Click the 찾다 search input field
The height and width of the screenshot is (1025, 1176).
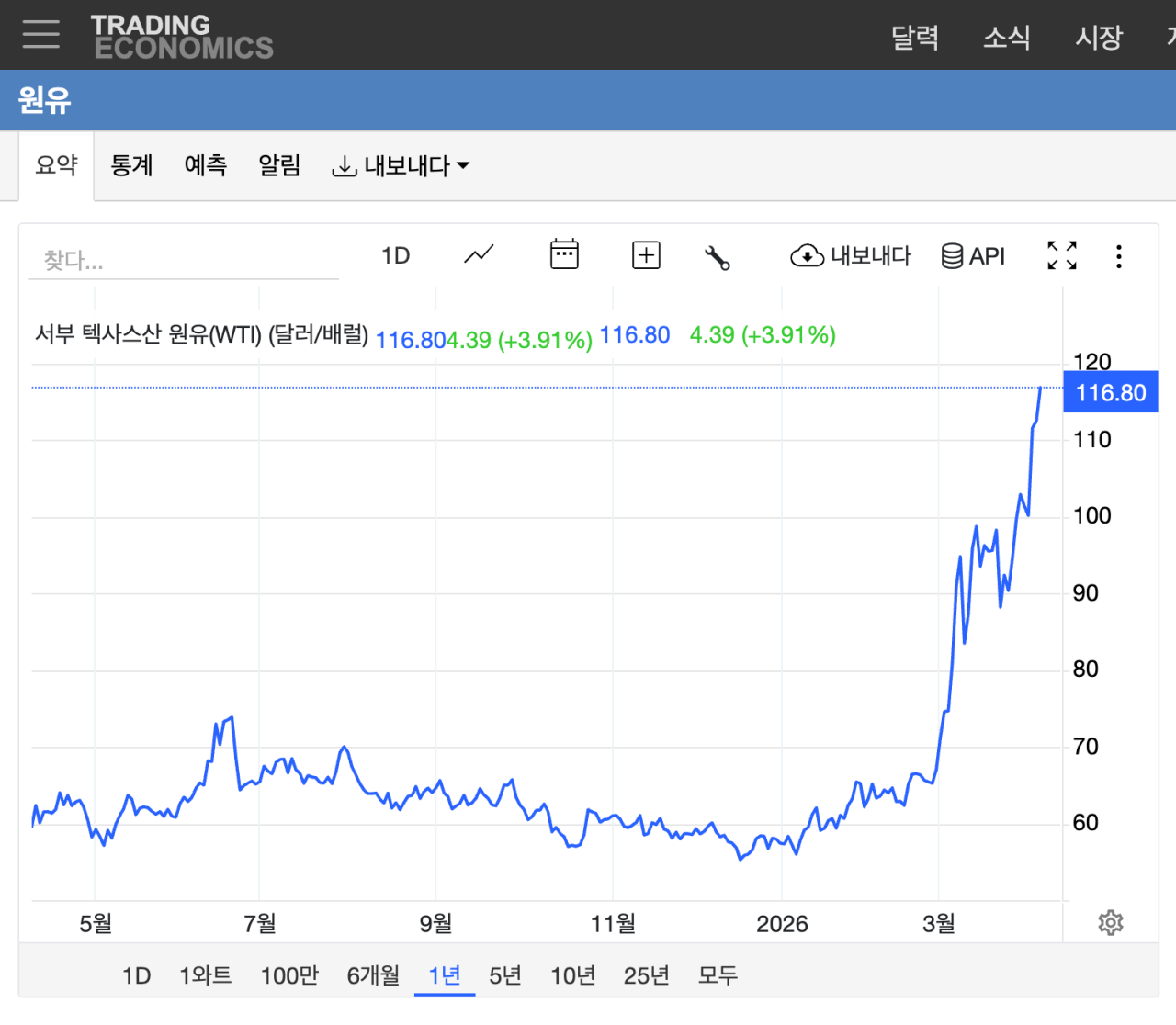pos(184,261)
